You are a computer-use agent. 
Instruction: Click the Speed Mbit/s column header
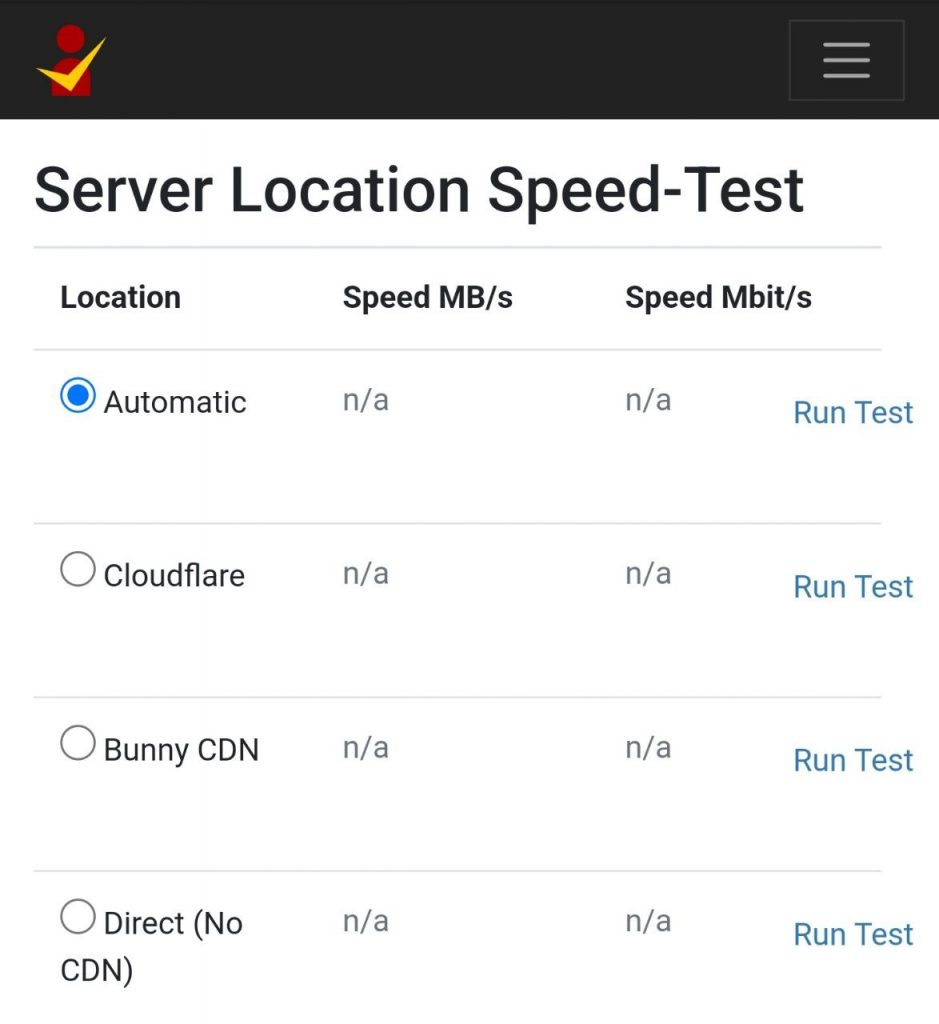click(718, 298)
